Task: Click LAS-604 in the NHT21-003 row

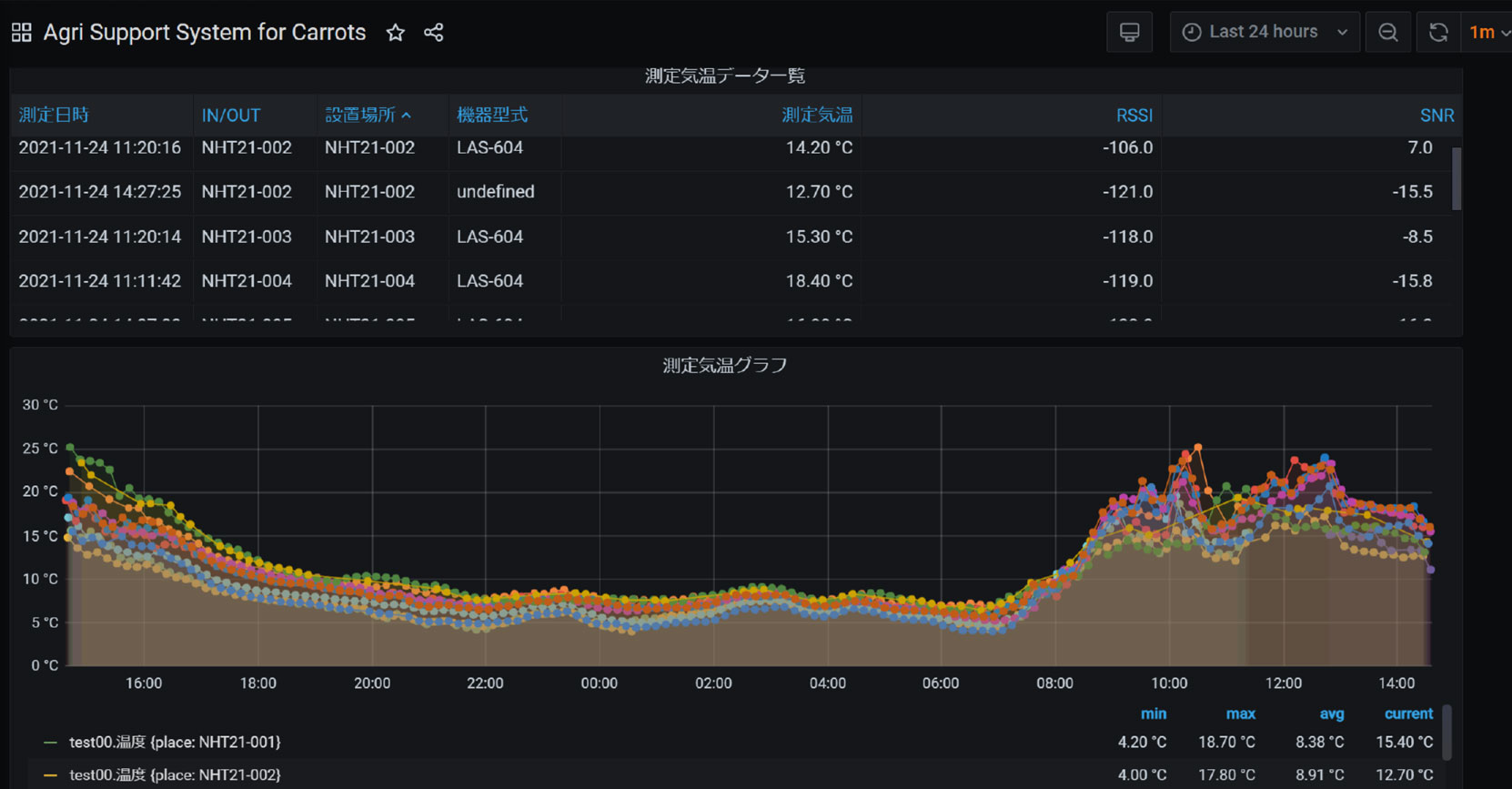Action: (489, 237)
